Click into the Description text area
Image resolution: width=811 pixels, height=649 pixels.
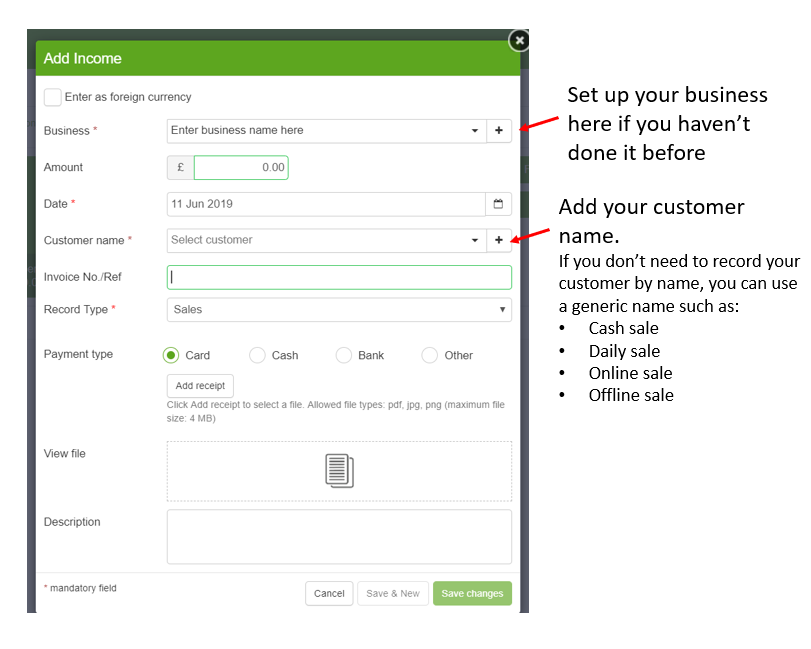(339, 537)
